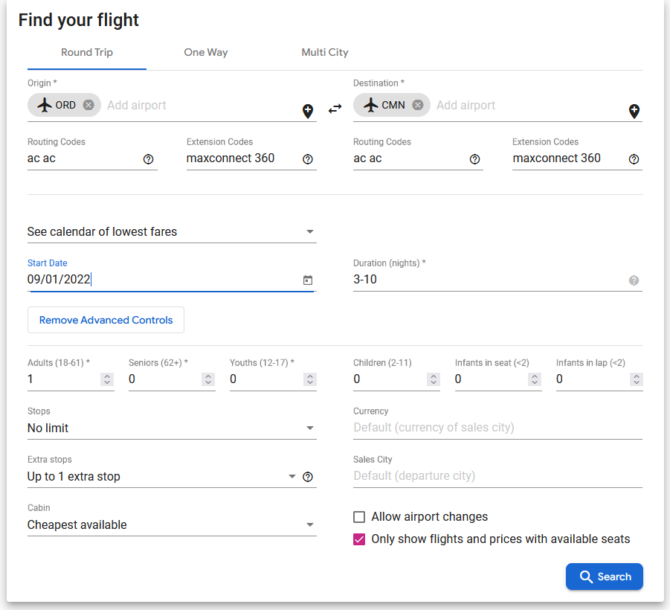Enable Allow airport changes checkbox
Image resolution: width=670 pixels, height=610 pixels.
[x=359, y=517]
